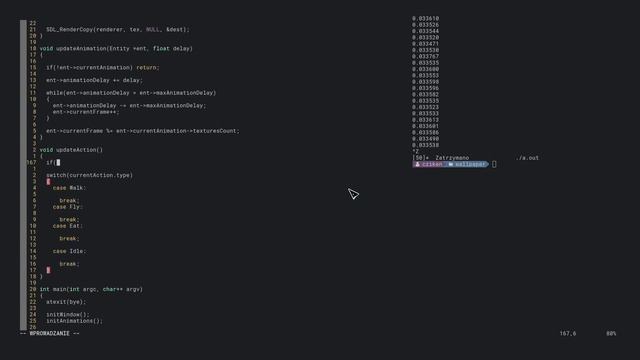
Task: Click the directory name segment of the shell prompt
Action: (x=470, y=164)
